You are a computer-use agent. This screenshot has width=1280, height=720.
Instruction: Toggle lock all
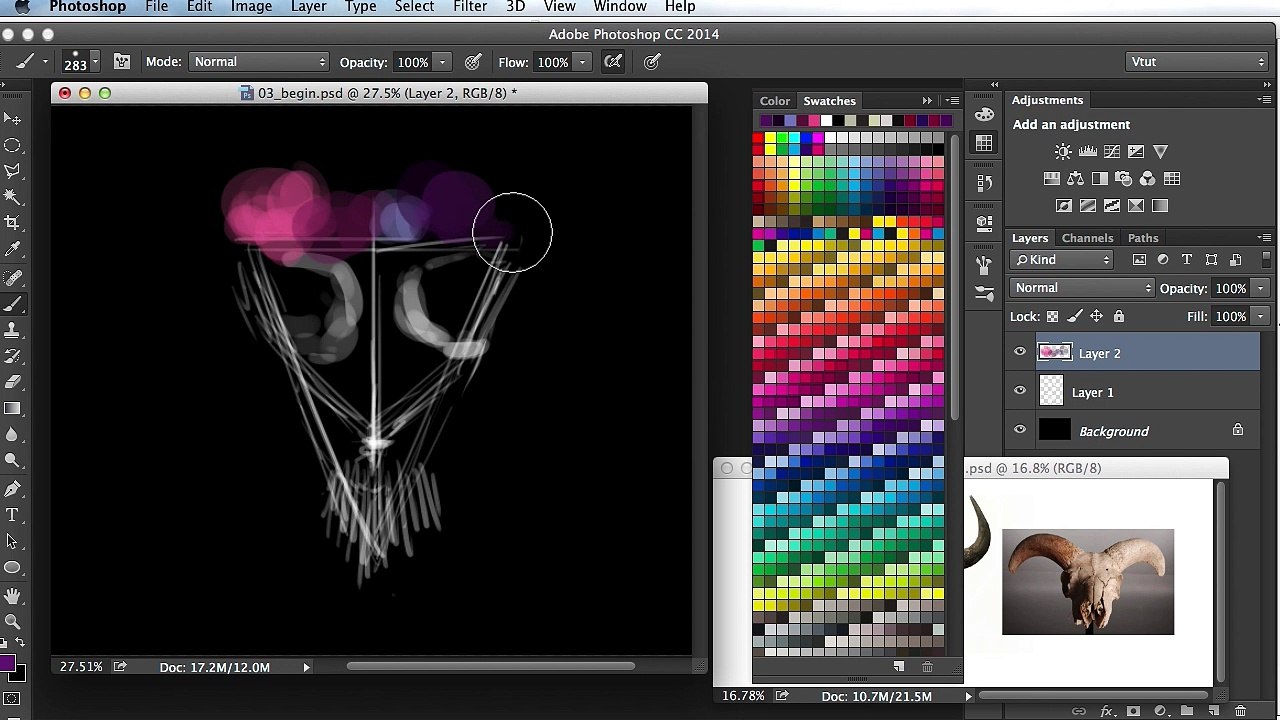point(1119,316)
